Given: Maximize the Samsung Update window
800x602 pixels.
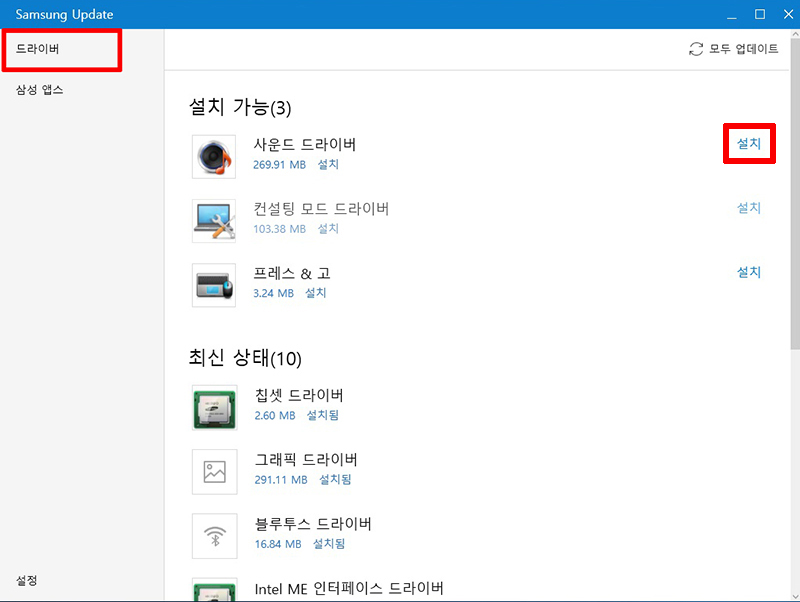Looking at the screenshot, I should [x=760, y=14].
